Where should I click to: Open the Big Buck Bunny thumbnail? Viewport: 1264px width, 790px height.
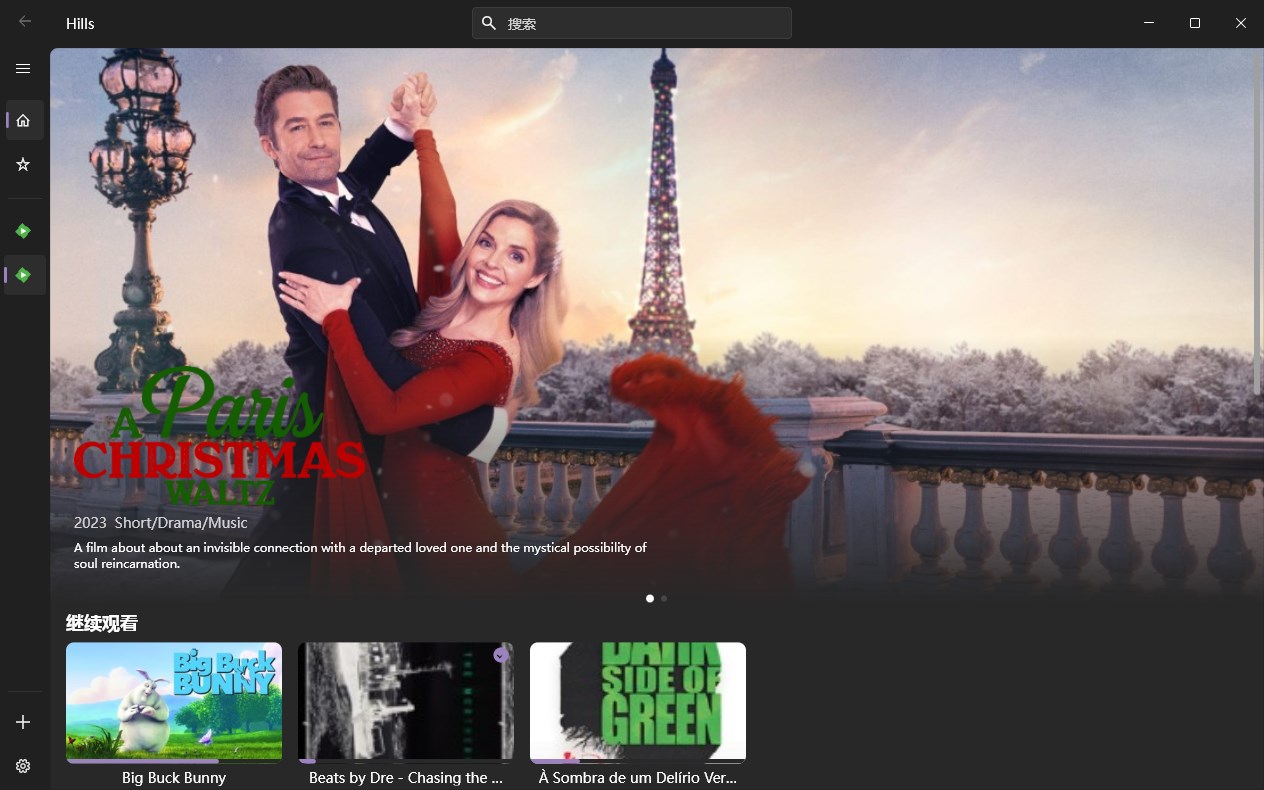[x=173, y=700]
